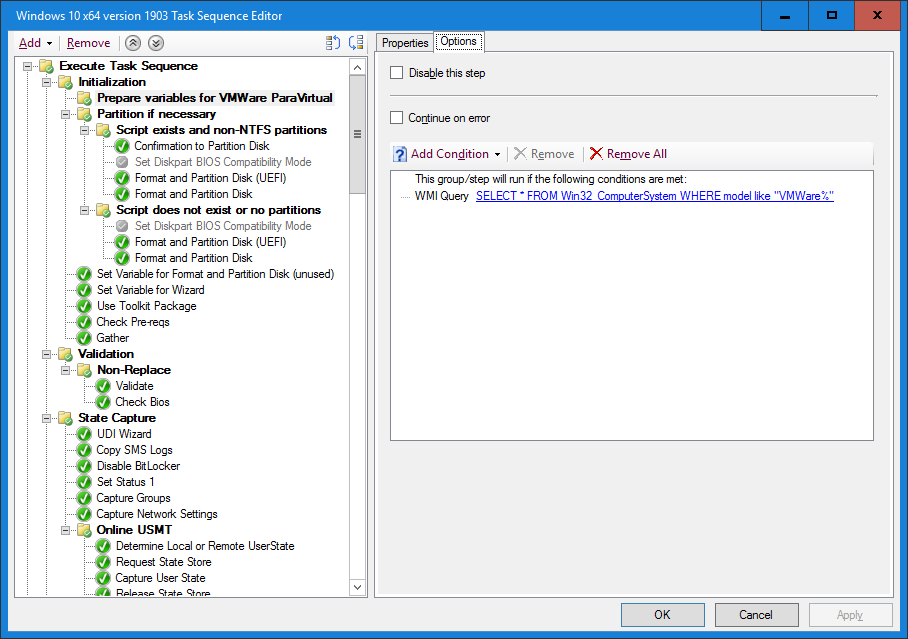Click green check icon beside Validate step
This screenshot has width=908, height=639.
104,386
